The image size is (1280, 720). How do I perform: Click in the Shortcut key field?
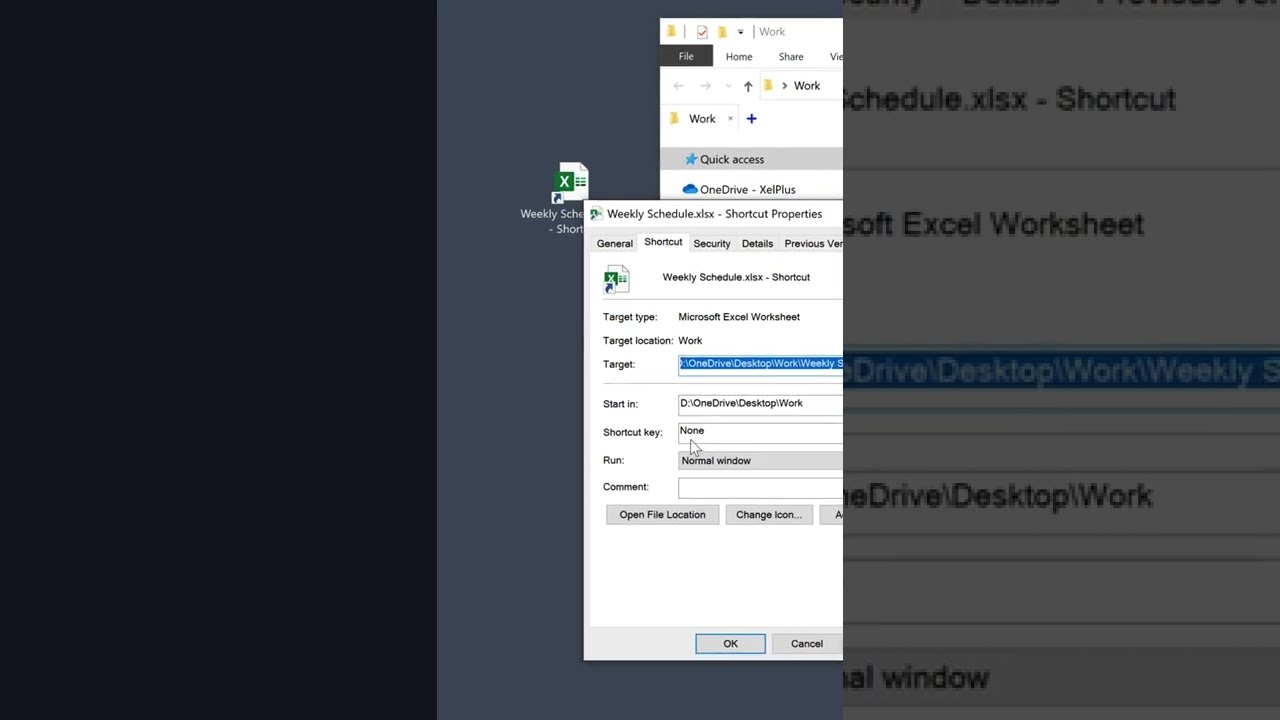pos(760,431)
